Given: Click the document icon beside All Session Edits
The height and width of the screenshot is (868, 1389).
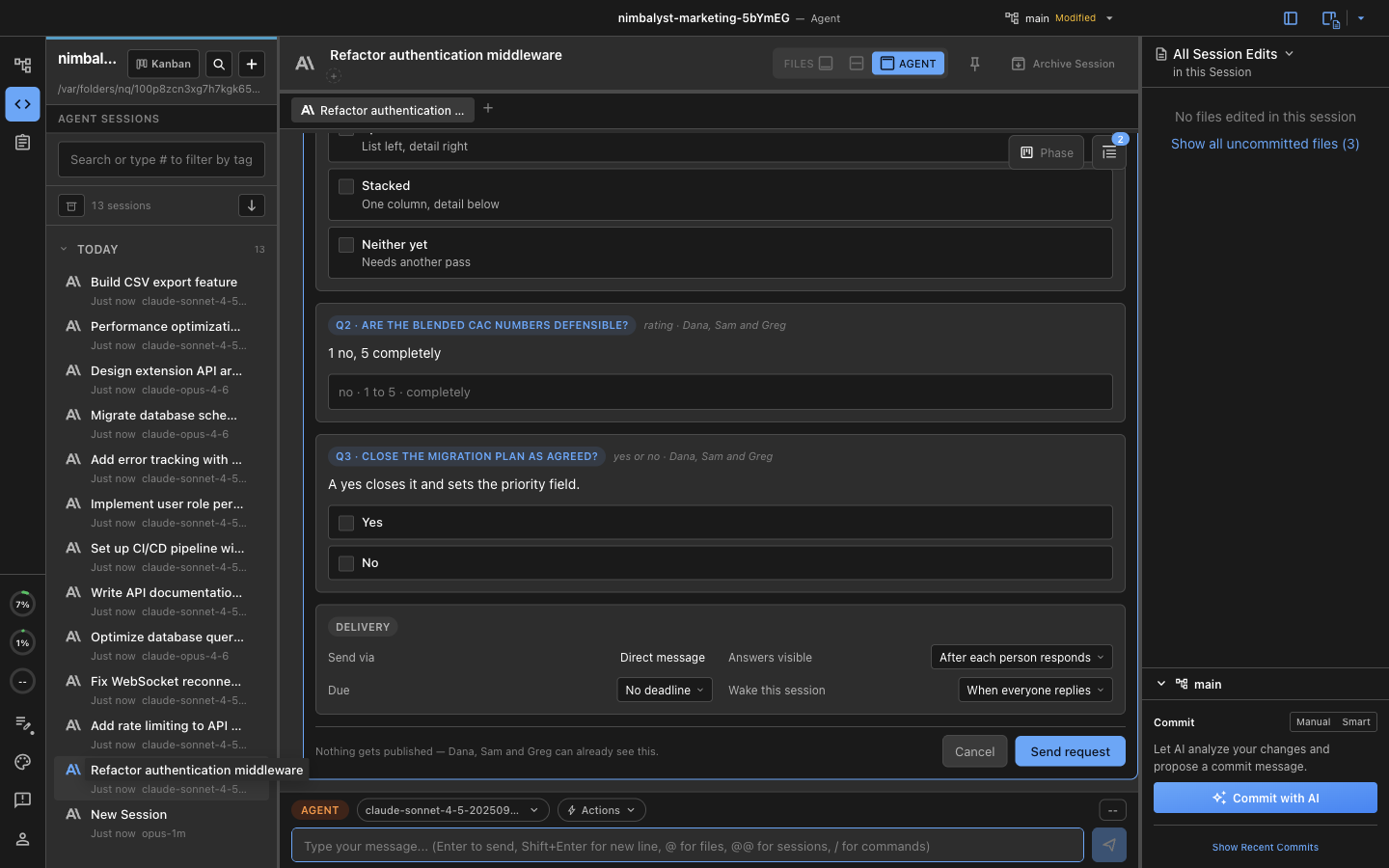Looking at the screenshot, I should (x=1161, y=54).
